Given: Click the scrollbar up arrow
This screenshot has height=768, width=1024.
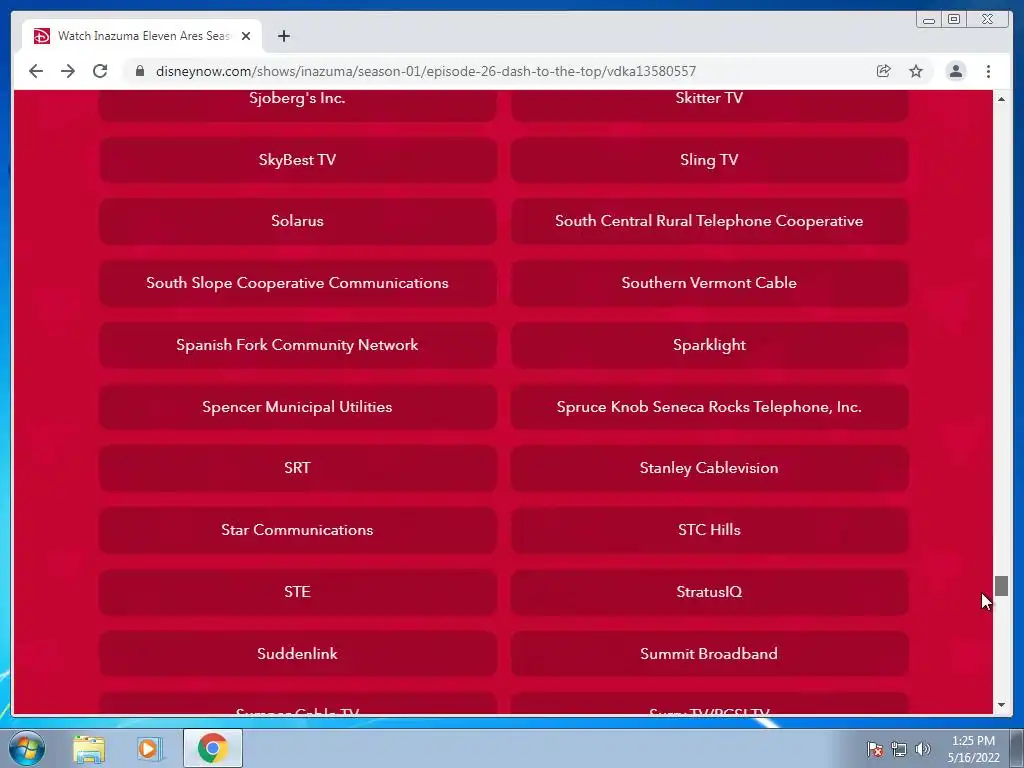Looking at the screenshot, I should click(x=1001, y=99).
